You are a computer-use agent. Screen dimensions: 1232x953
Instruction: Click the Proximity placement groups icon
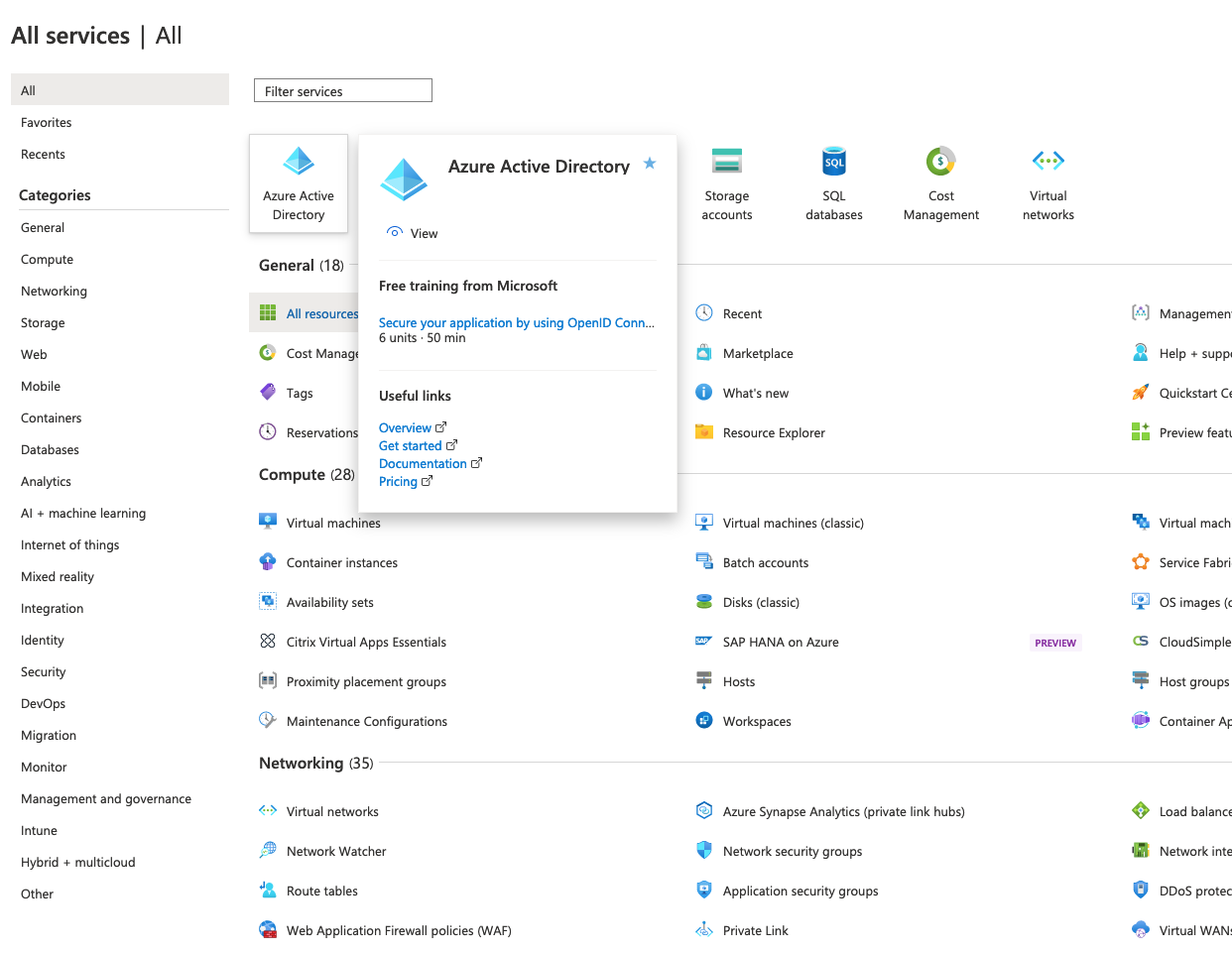point(268,680)
